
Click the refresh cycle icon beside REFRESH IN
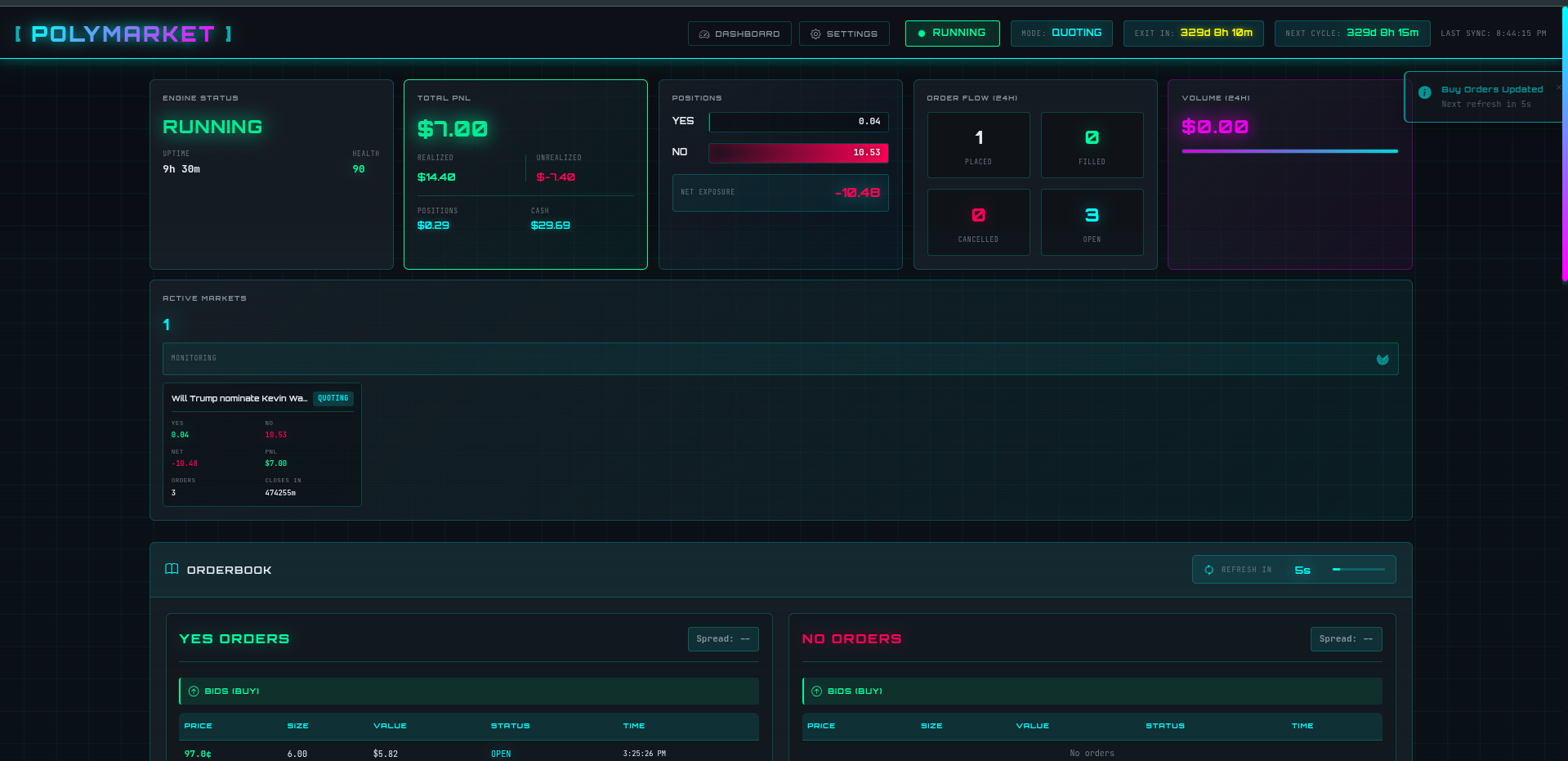1208,570
